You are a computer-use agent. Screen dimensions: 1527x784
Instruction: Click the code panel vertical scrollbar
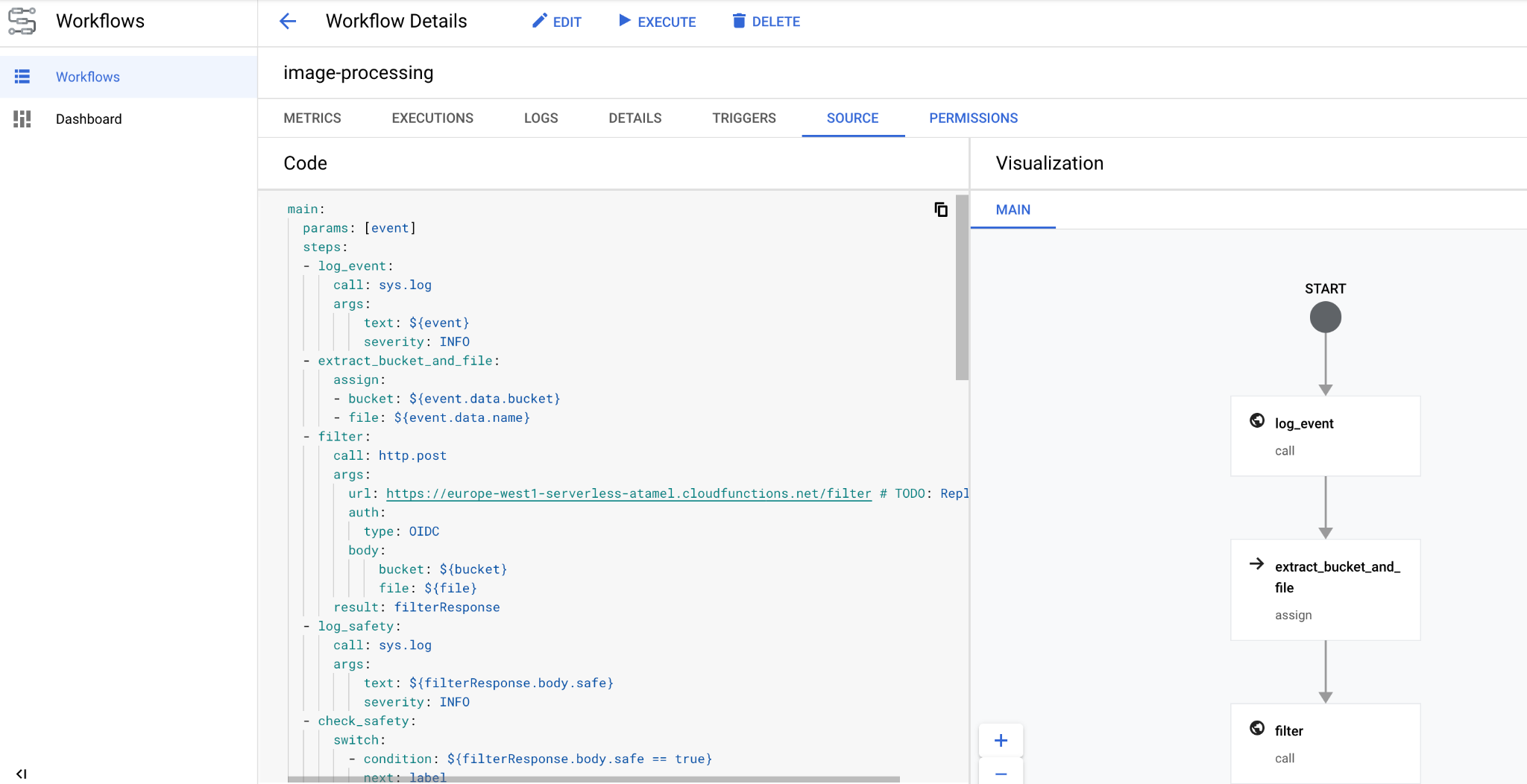click(962, 288)
